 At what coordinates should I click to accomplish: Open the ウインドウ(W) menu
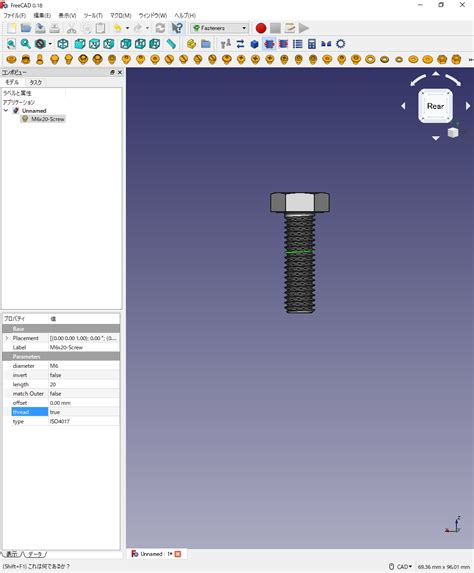tap(153, 15)
